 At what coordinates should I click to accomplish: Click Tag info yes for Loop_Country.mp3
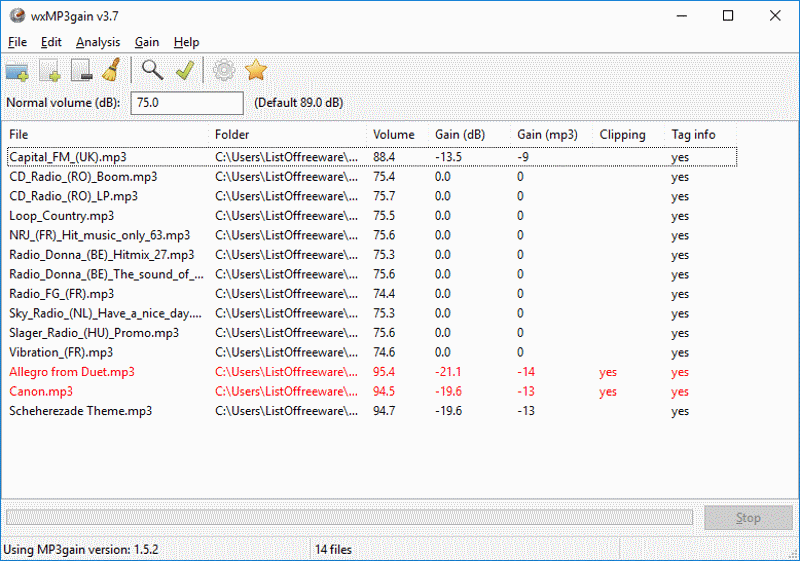pyautogui.click(x=680, y=217)
